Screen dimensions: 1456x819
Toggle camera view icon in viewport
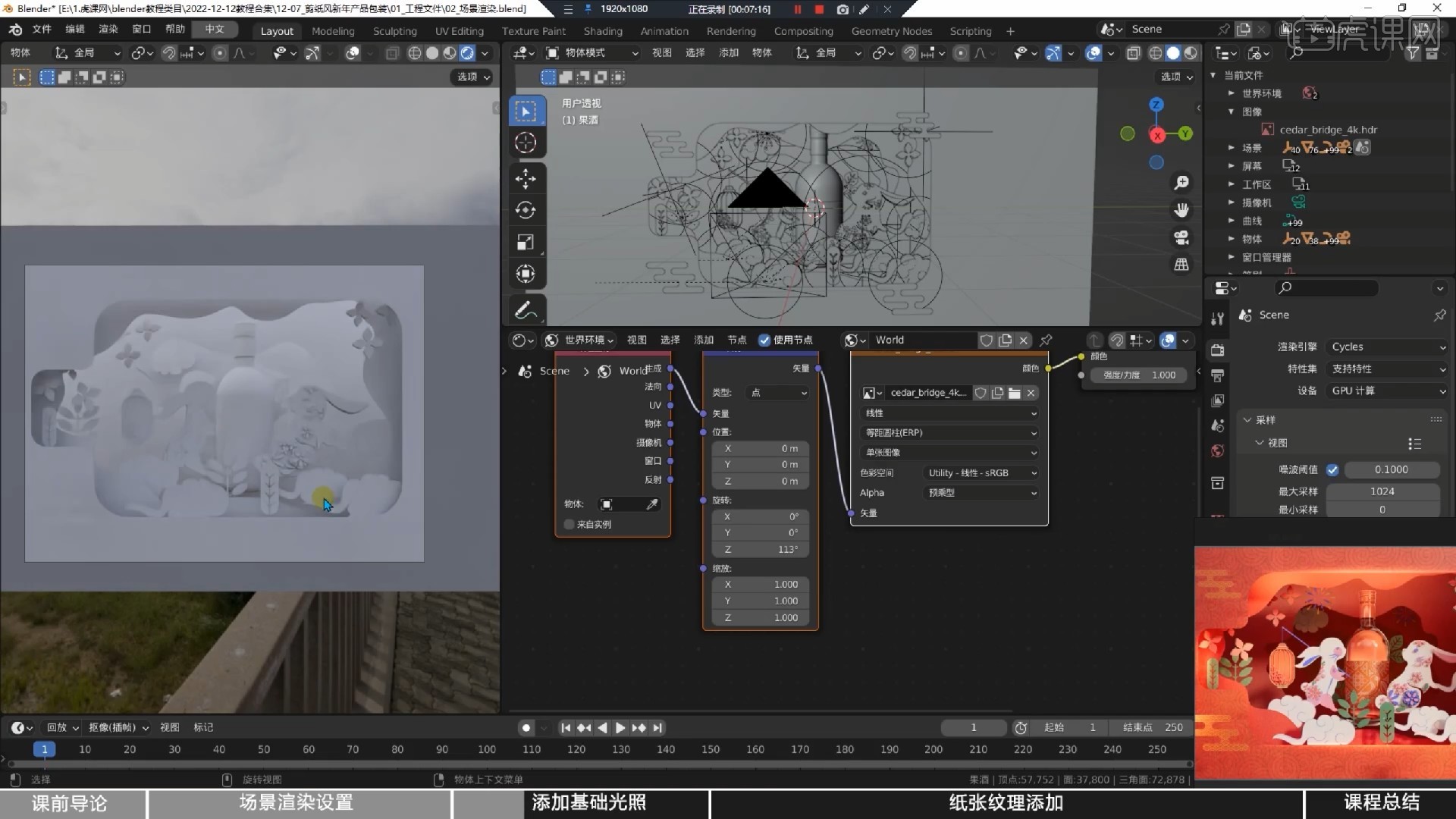pyautogui.click(x=1181, y=237)
